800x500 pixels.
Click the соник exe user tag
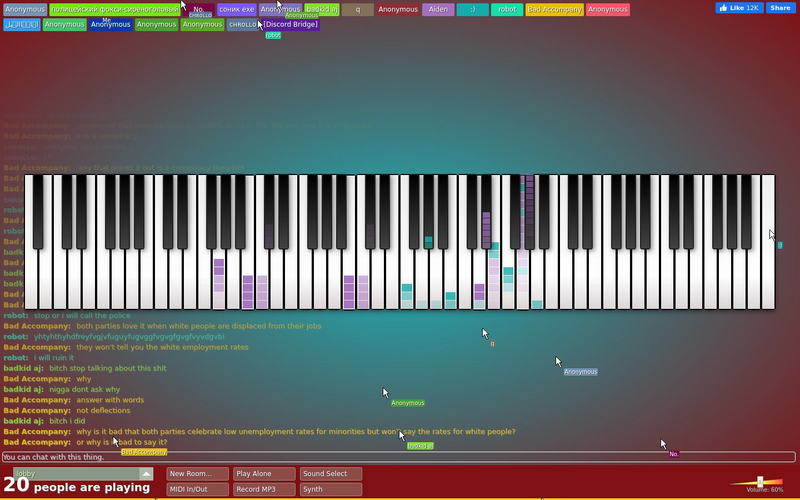(x=237, y=10)
